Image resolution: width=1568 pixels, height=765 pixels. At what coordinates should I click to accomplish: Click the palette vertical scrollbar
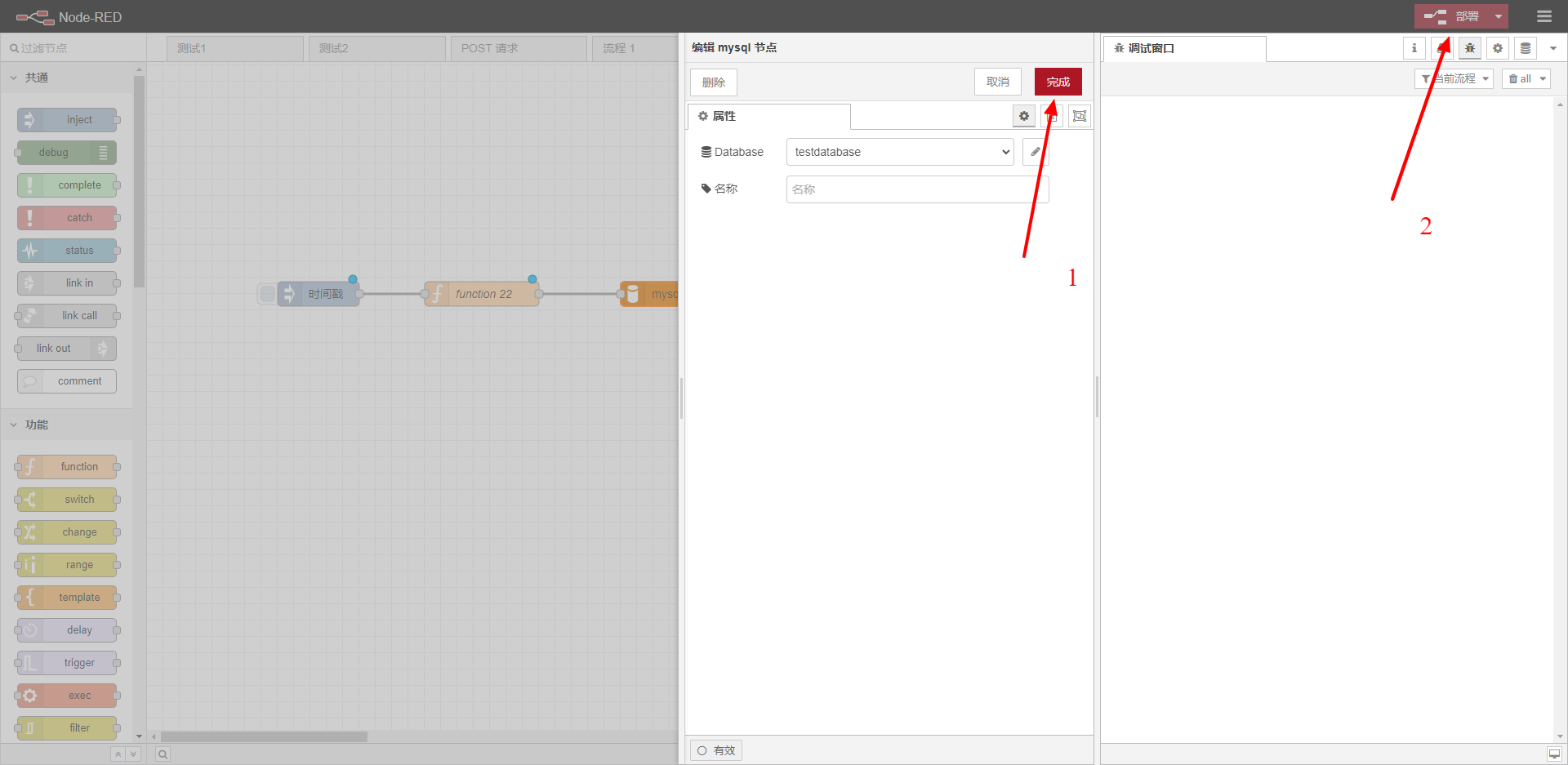(x=139, y=180)
